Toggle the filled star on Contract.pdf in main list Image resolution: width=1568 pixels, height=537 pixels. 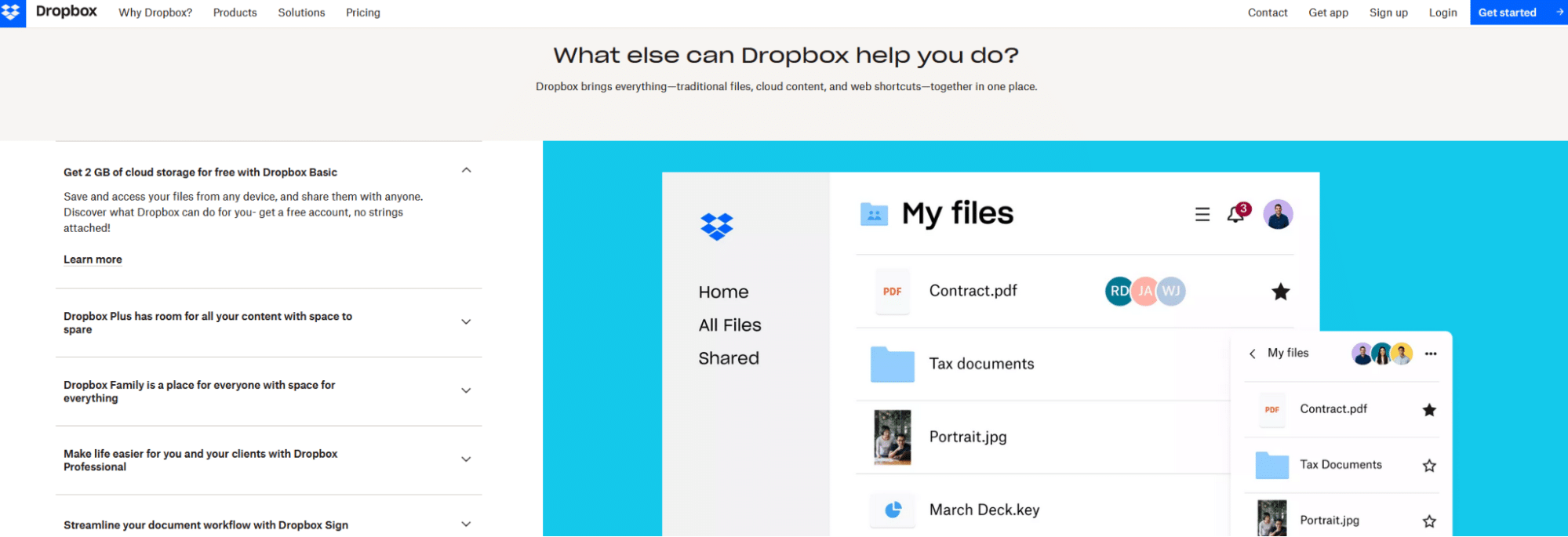1281,292
